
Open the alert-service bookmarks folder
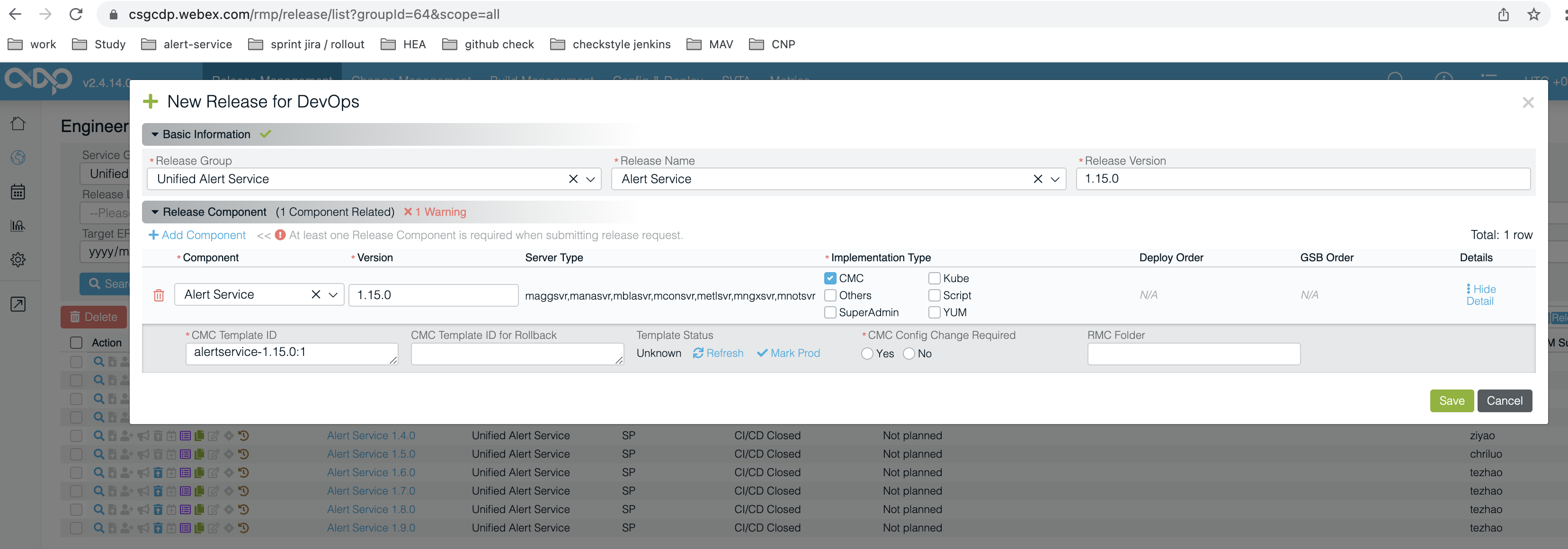(186, 44)
